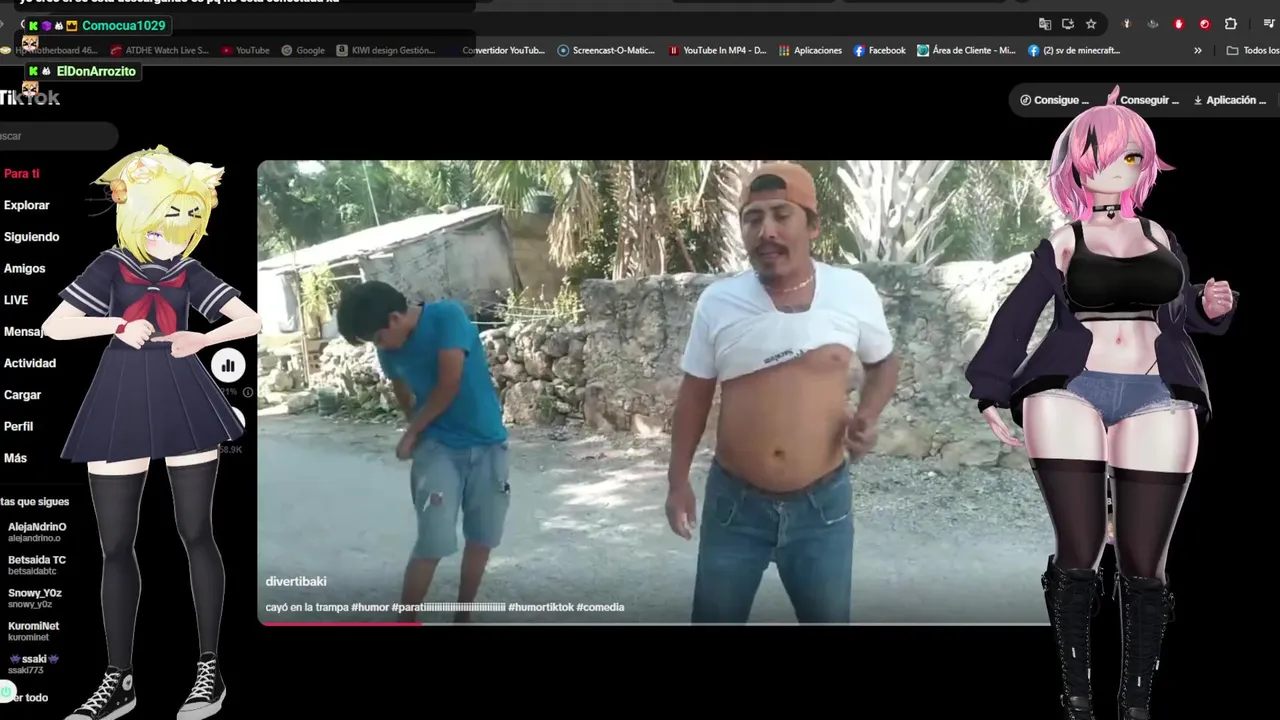
Task: Click the #comedia hashtag
Action: (600, 607)
